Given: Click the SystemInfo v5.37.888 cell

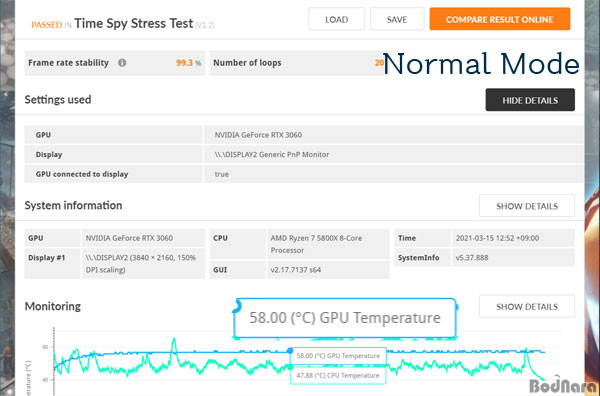Looking at the screenshot, I should click(x=513, y=257).
